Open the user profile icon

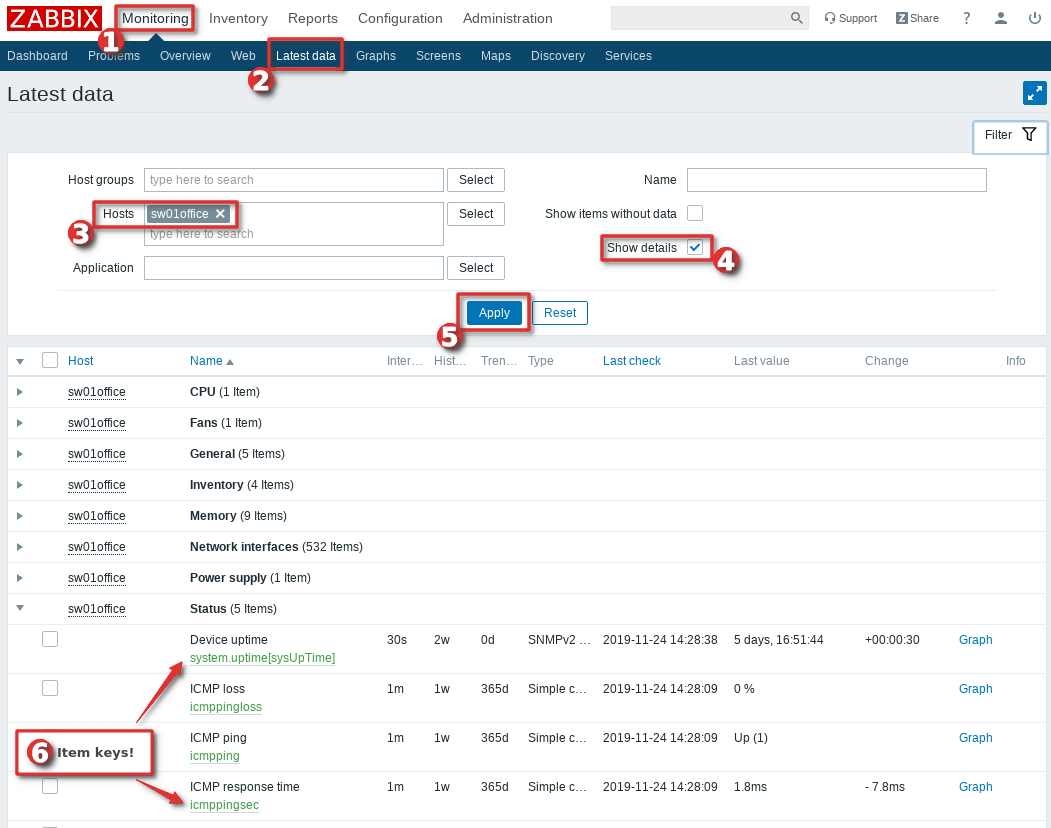click(x=1000, y=18)
